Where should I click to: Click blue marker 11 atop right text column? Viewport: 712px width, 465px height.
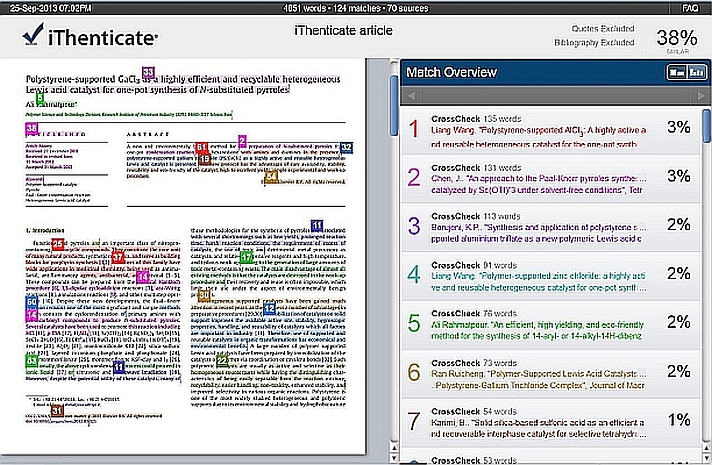click(317, 225)
